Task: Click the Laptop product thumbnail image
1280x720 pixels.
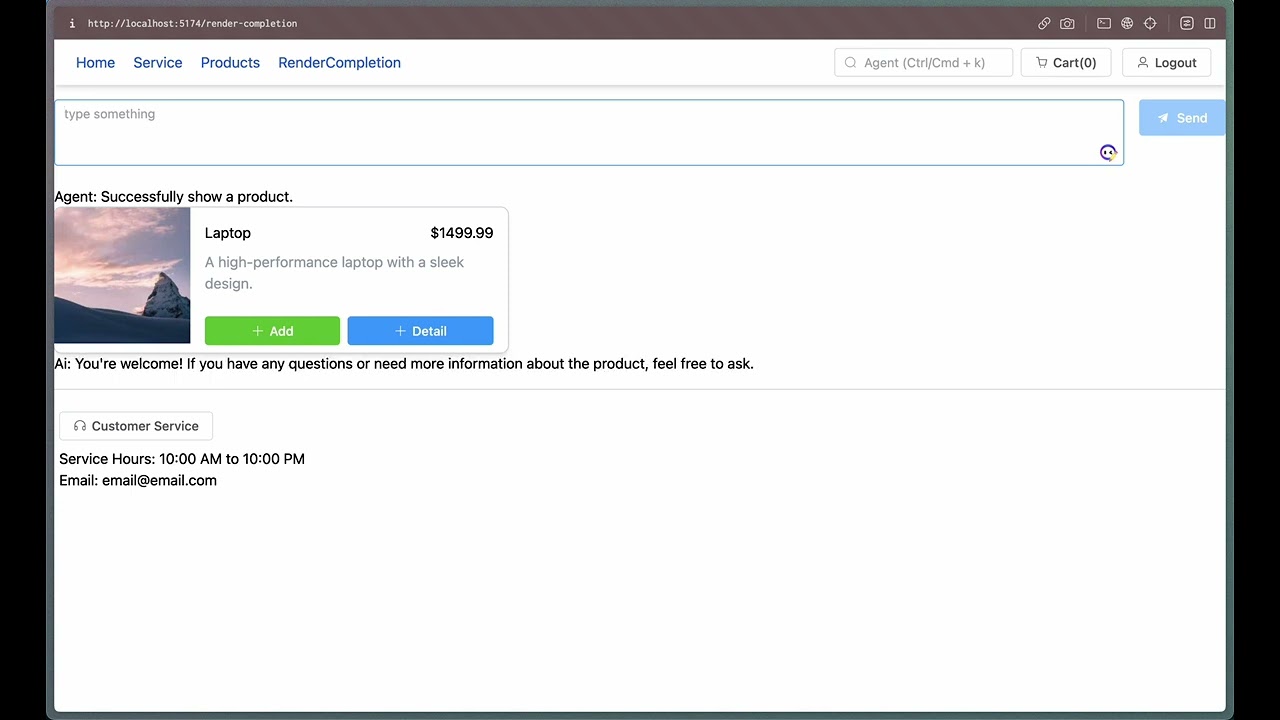Action: (122, 275)
